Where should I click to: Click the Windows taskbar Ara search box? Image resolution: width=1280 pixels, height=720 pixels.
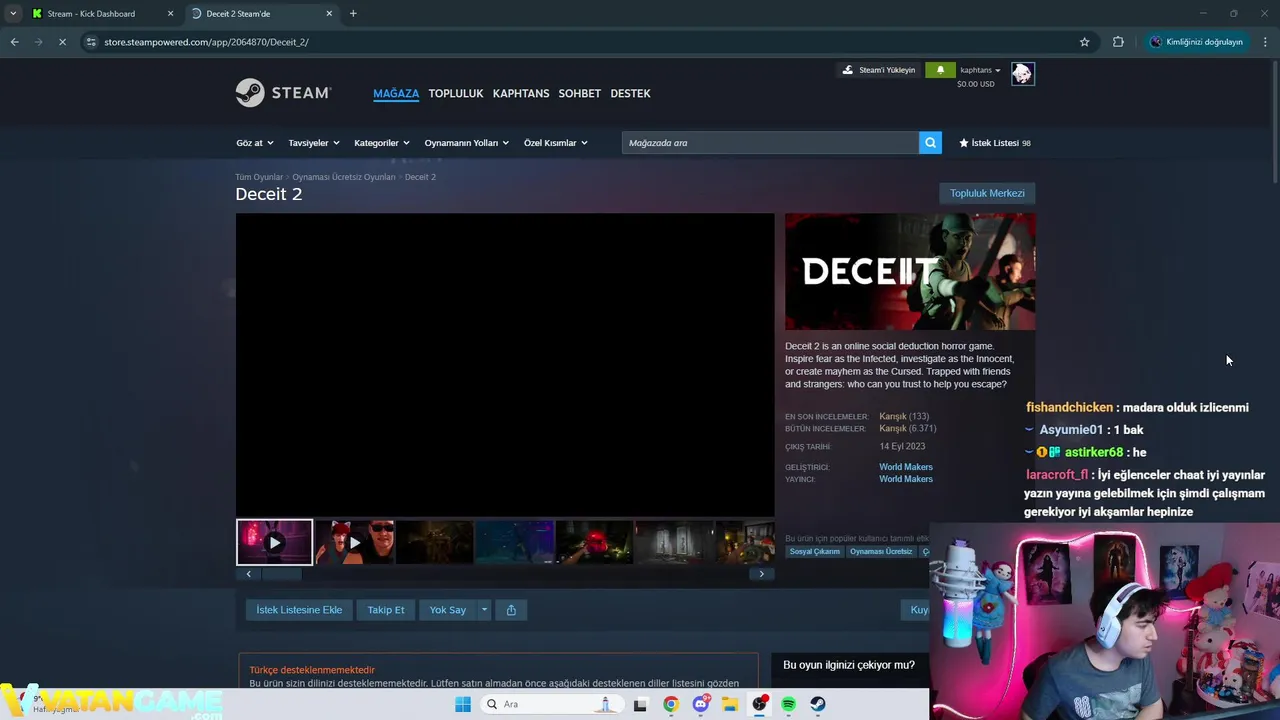(x=551, y=704)
